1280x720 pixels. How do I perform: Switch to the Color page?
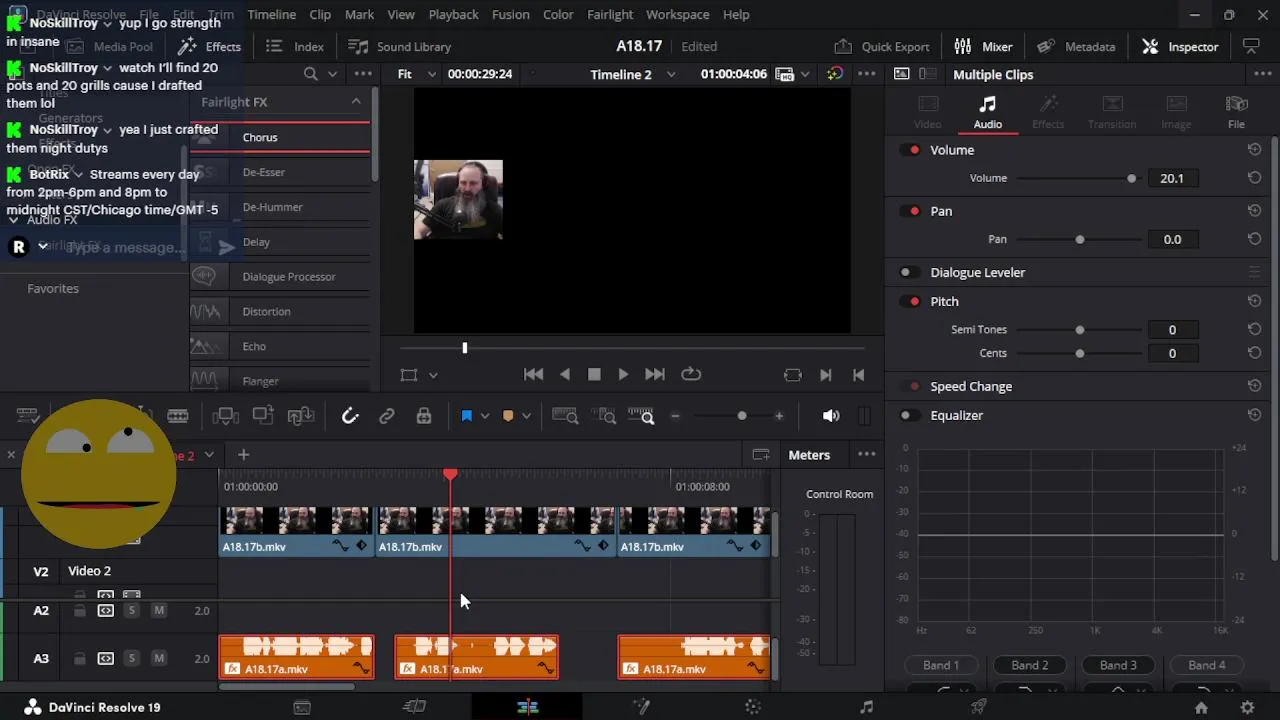tap(753, 707)
